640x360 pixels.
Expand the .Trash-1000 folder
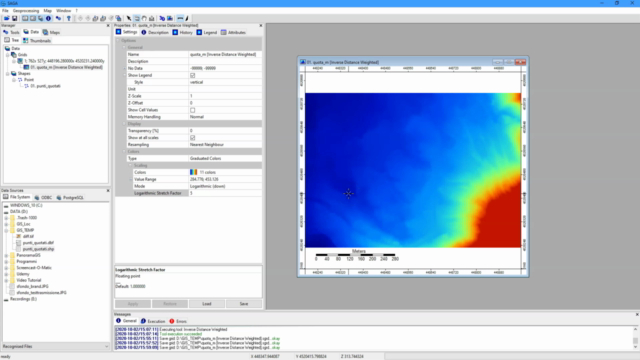[6, 218]
